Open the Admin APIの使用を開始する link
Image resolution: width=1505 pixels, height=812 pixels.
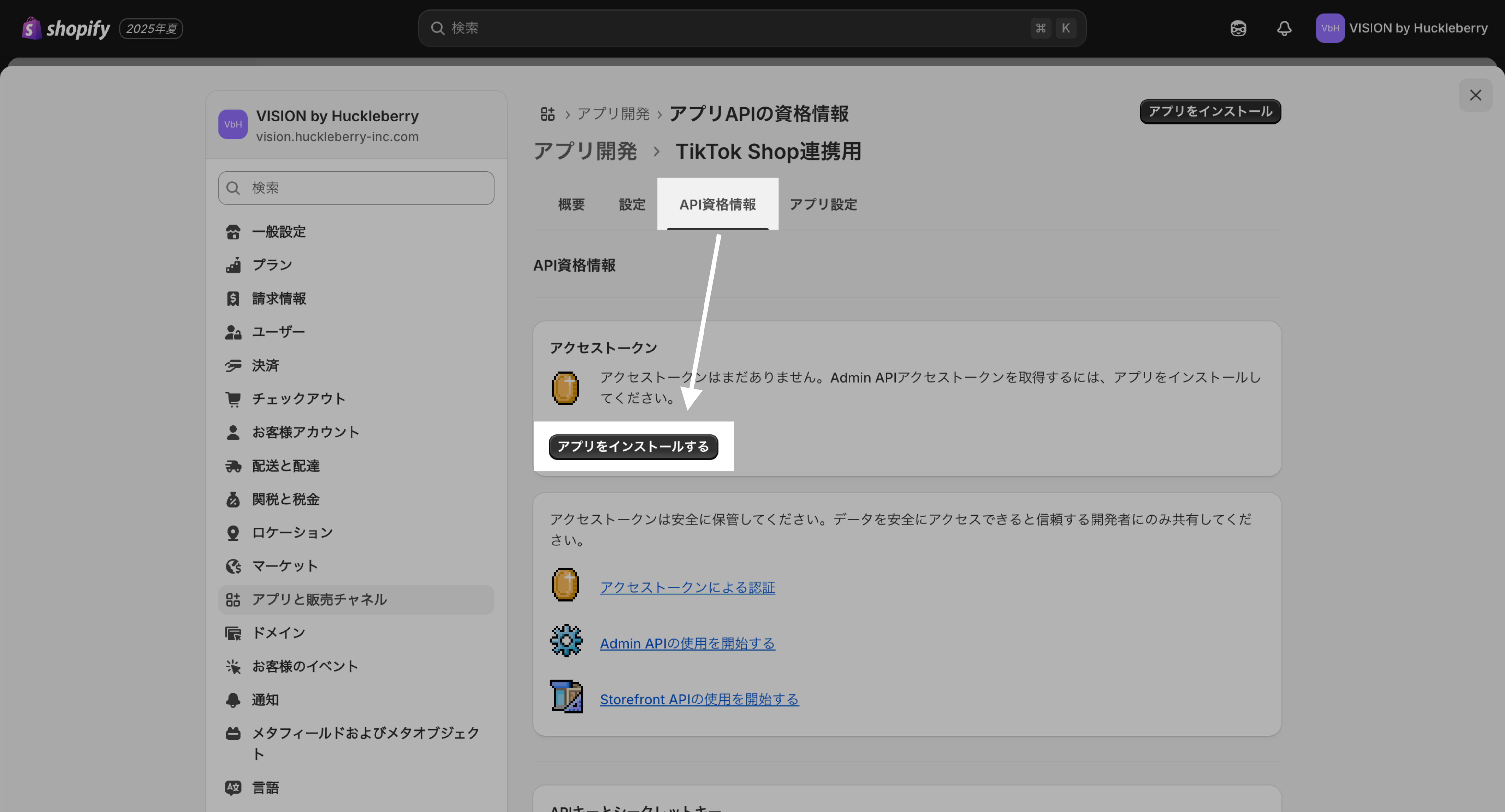coord(687,644)
